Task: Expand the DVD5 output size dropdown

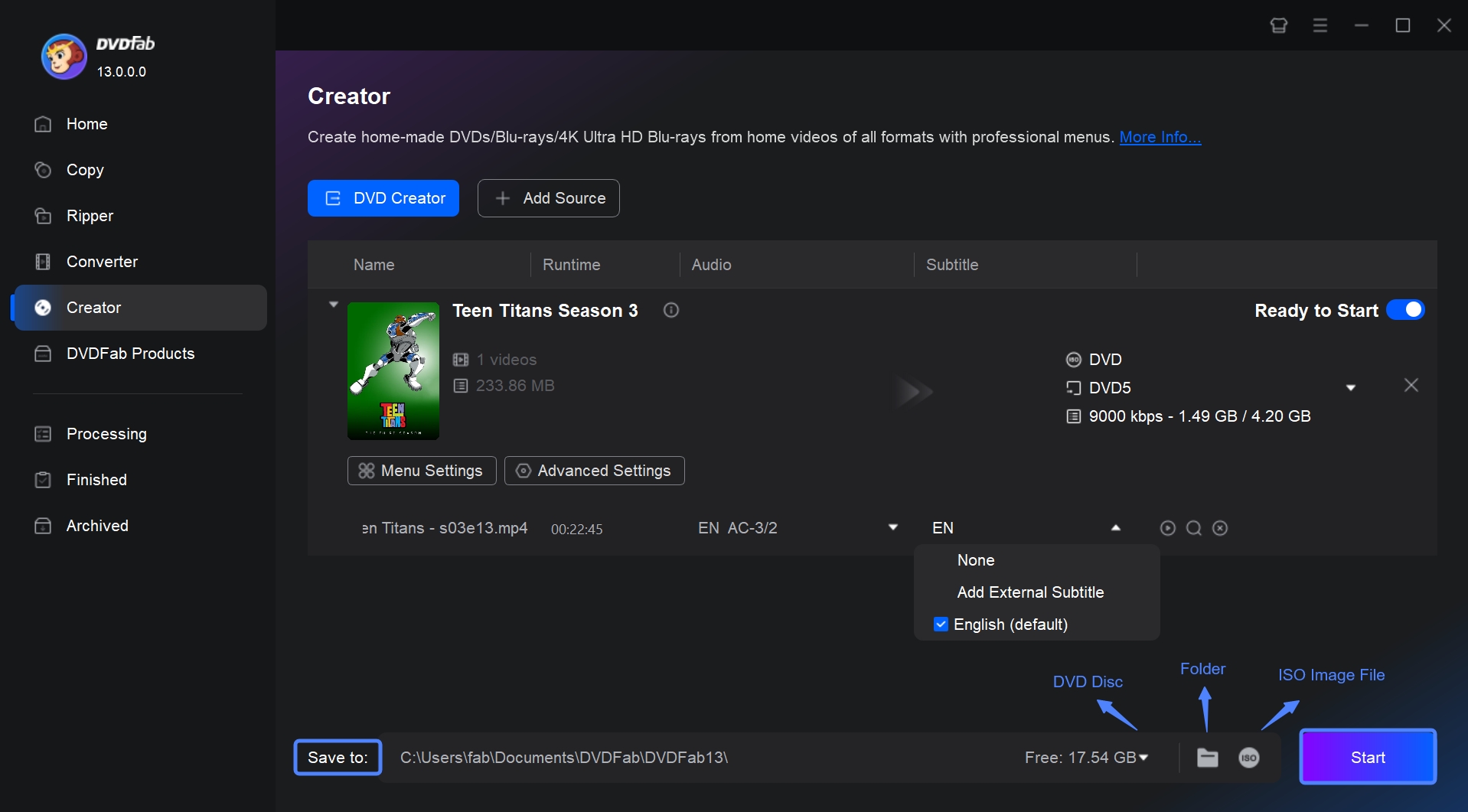Action: [x=1351, y=387]
